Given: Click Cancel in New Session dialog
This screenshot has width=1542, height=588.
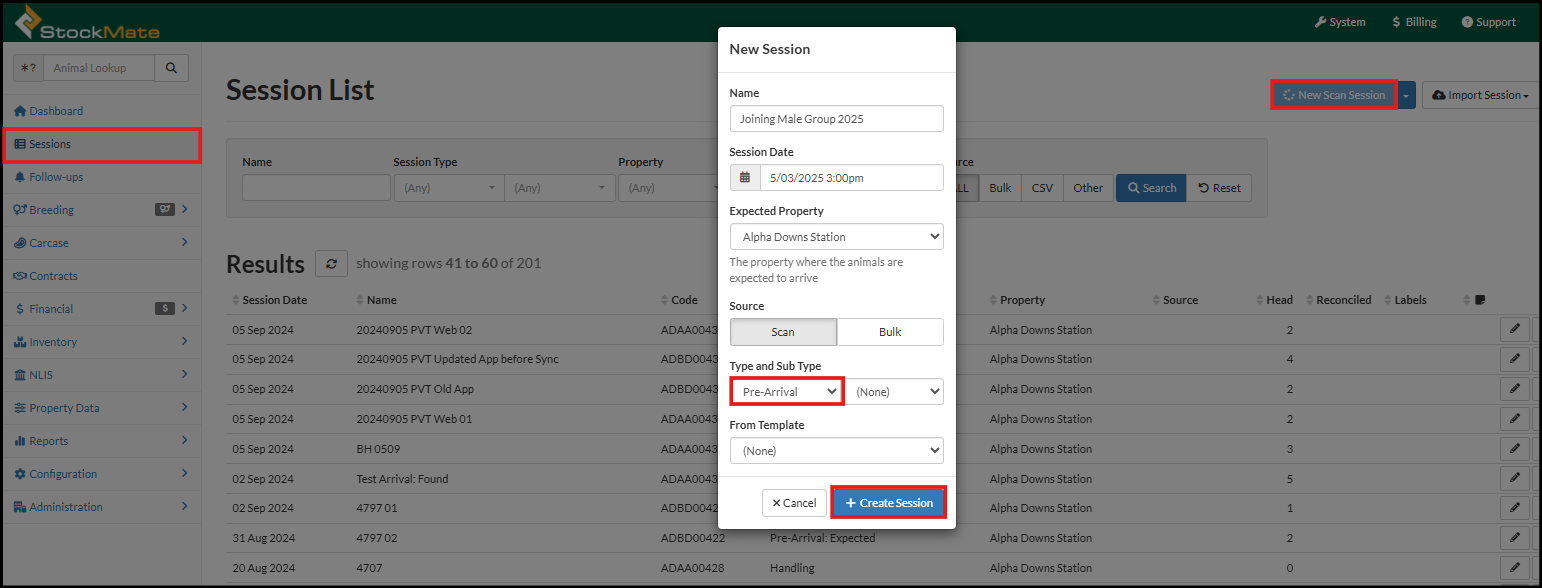Looking at the screenshot, I should (x=794, y=503).
